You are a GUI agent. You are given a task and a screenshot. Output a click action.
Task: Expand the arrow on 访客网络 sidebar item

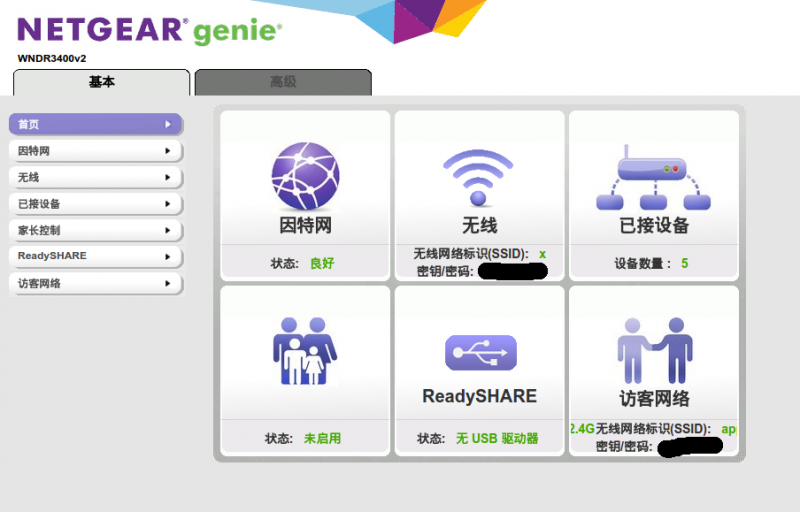168,284
